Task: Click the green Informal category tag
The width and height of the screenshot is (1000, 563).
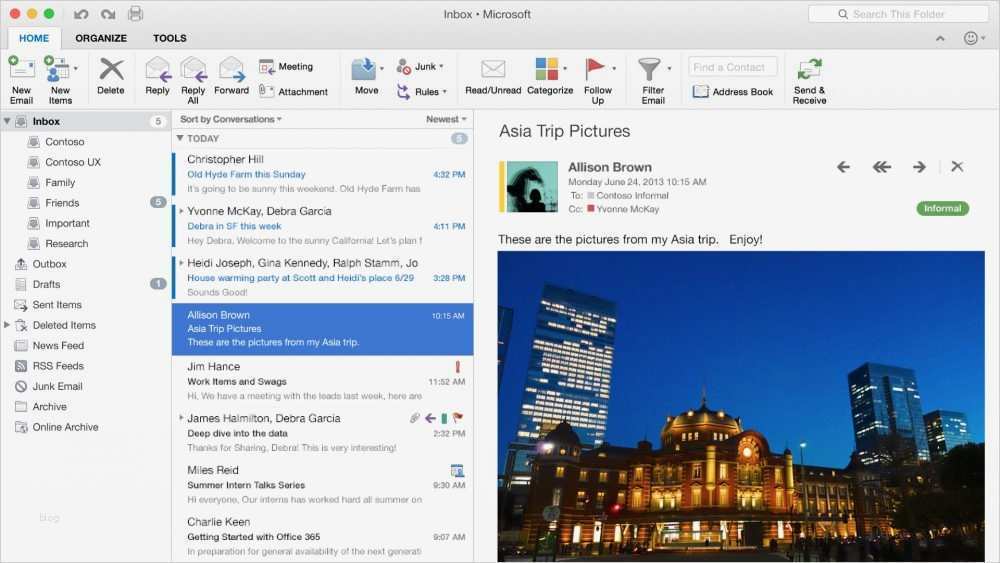Action: (x=943, y=208)
